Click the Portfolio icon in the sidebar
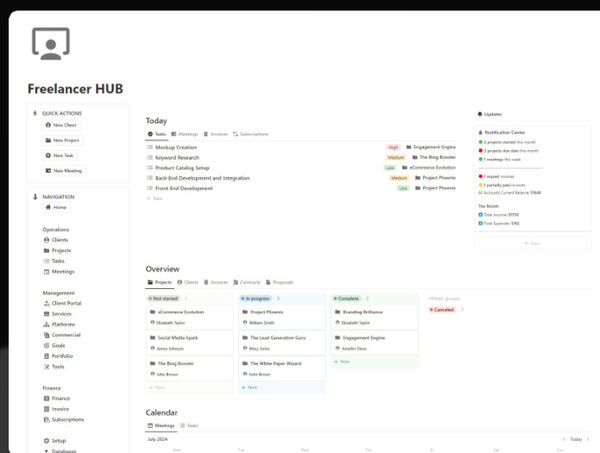 click(x=47, y=356)
